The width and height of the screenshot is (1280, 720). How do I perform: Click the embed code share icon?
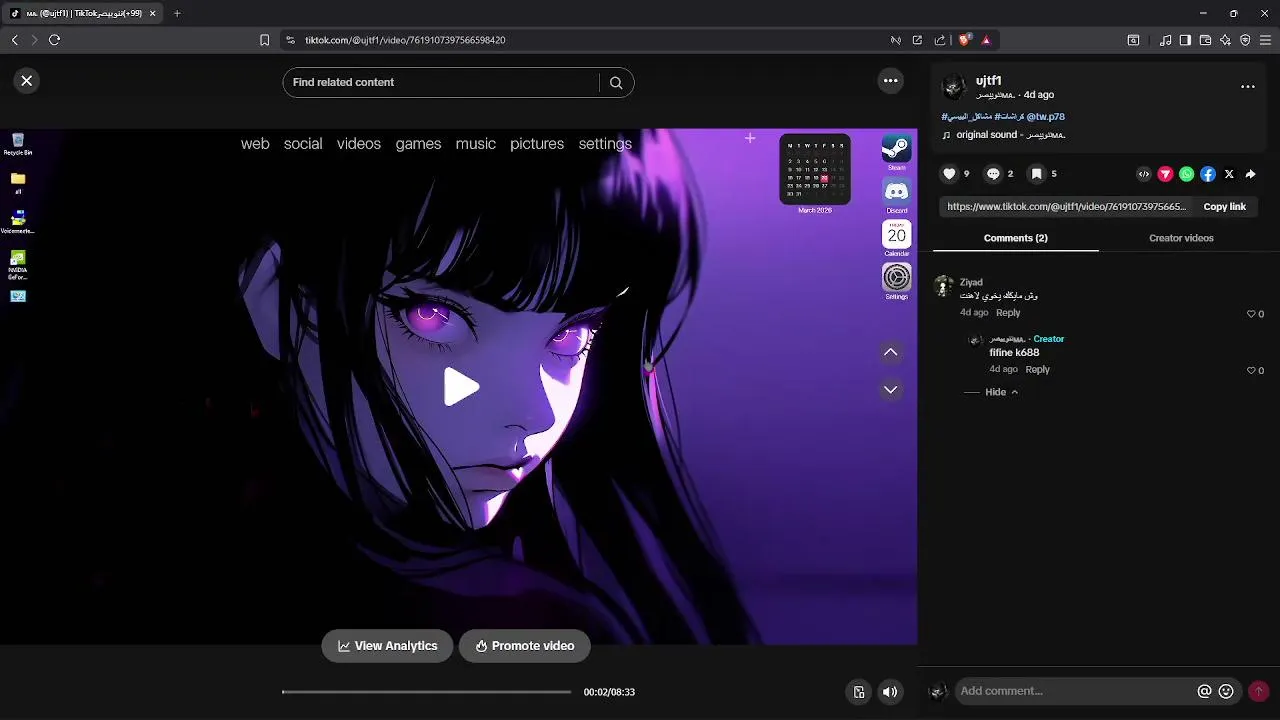pos(1144,174)
